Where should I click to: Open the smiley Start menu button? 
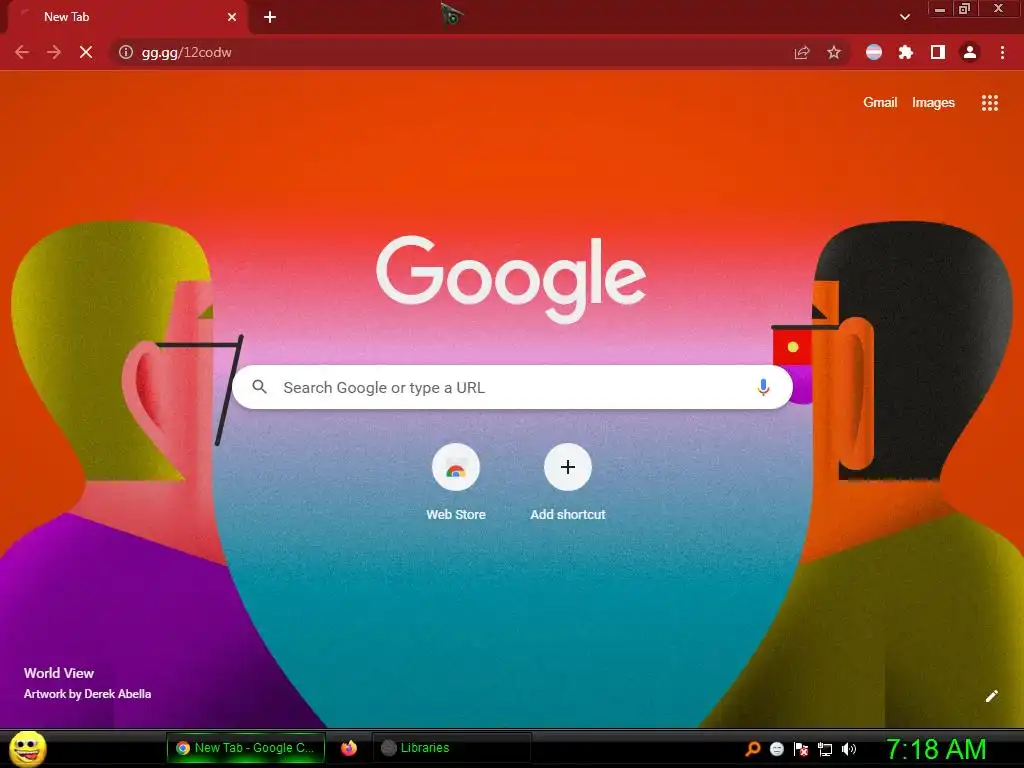point(28,748)
